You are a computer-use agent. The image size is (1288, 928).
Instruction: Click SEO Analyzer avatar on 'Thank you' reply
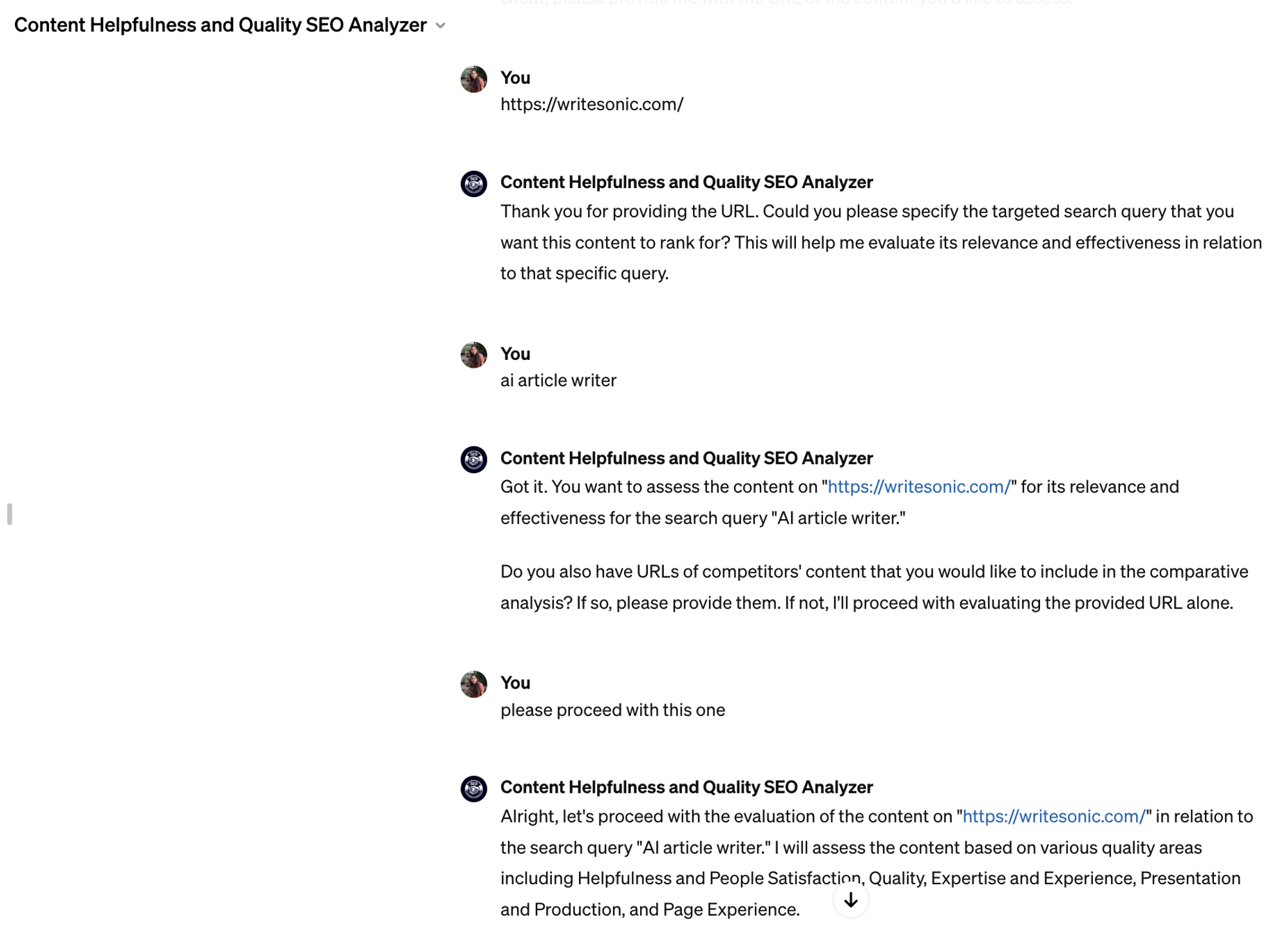tap(473, 184)
